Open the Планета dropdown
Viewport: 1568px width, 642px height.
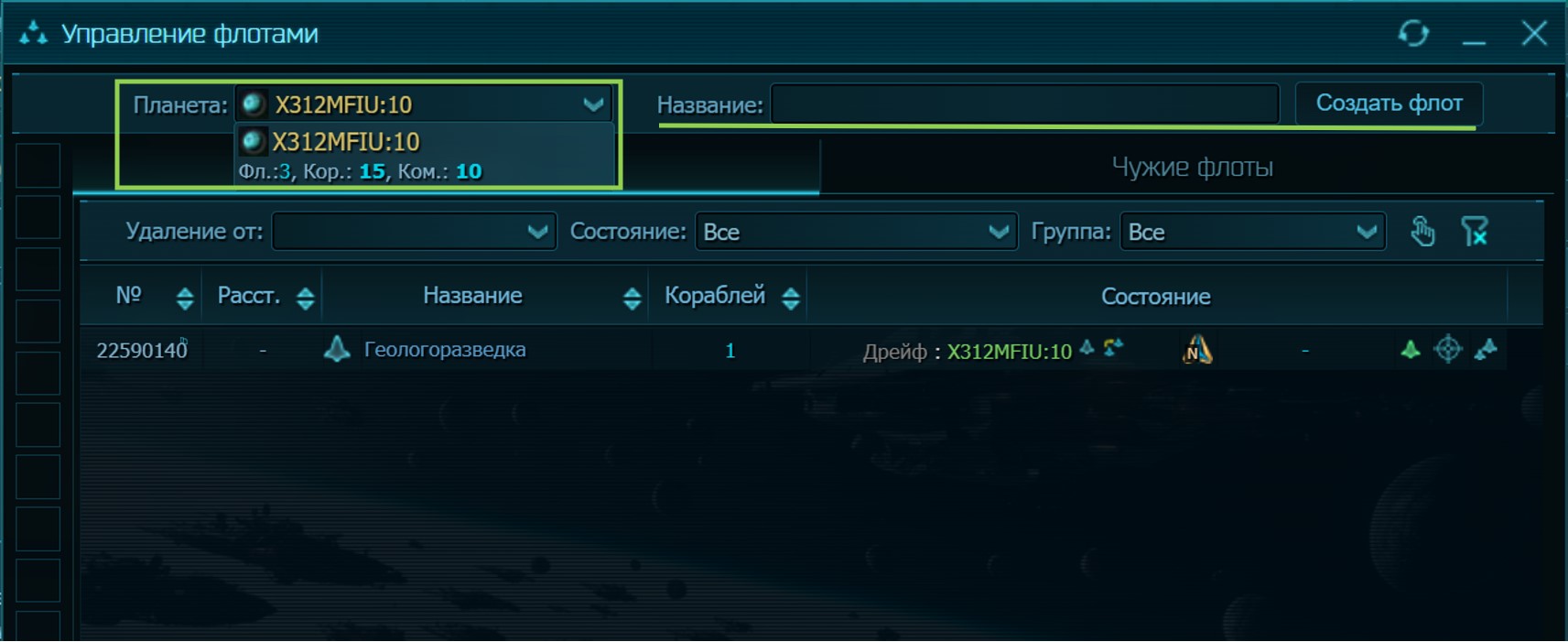click(424, 104)
